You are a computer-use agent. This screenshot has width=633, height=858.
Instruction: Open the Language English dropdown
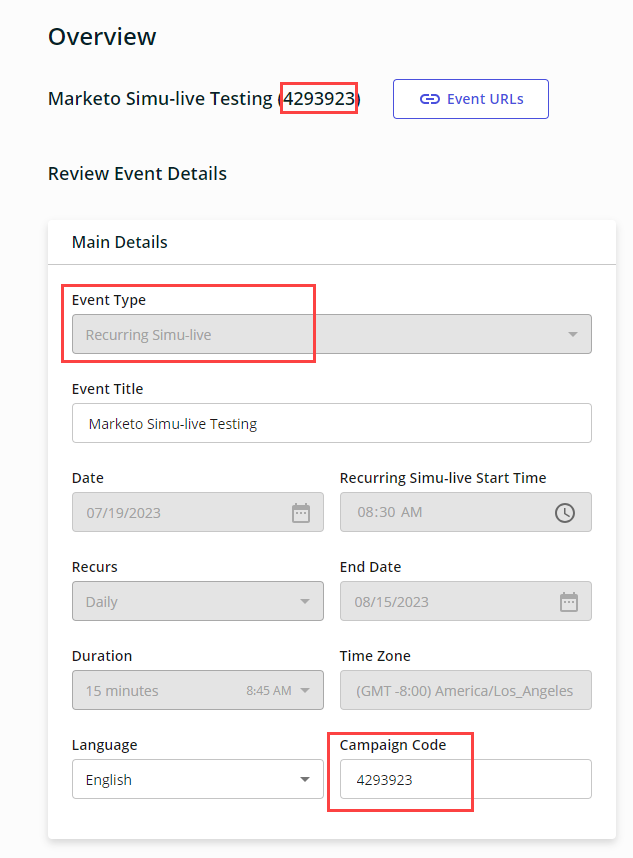(x=198, y=779)
